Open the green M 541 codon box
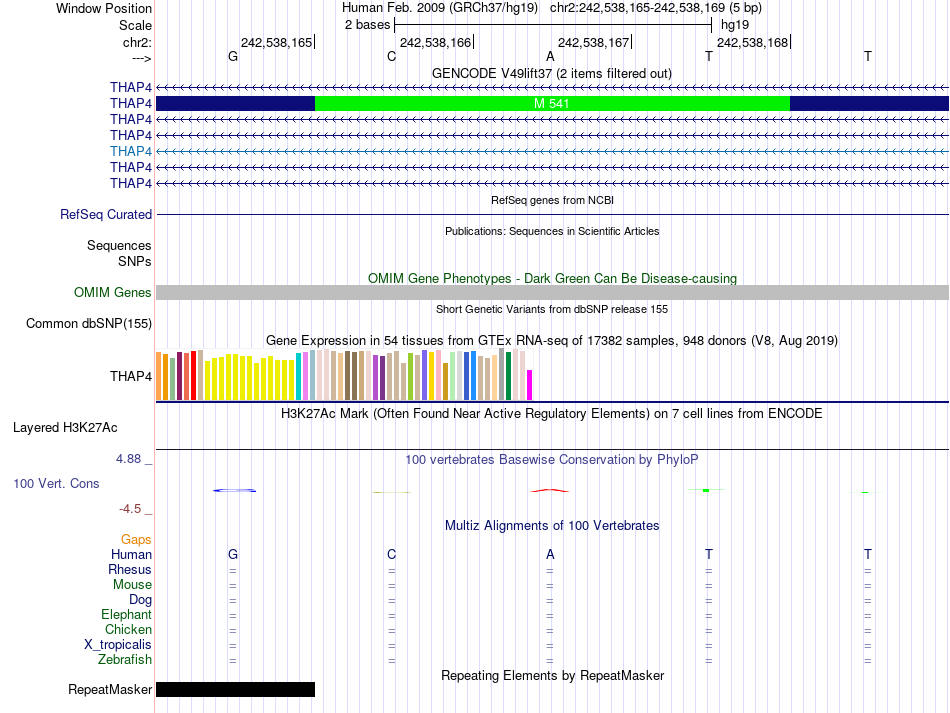 (x=552, y=104)
